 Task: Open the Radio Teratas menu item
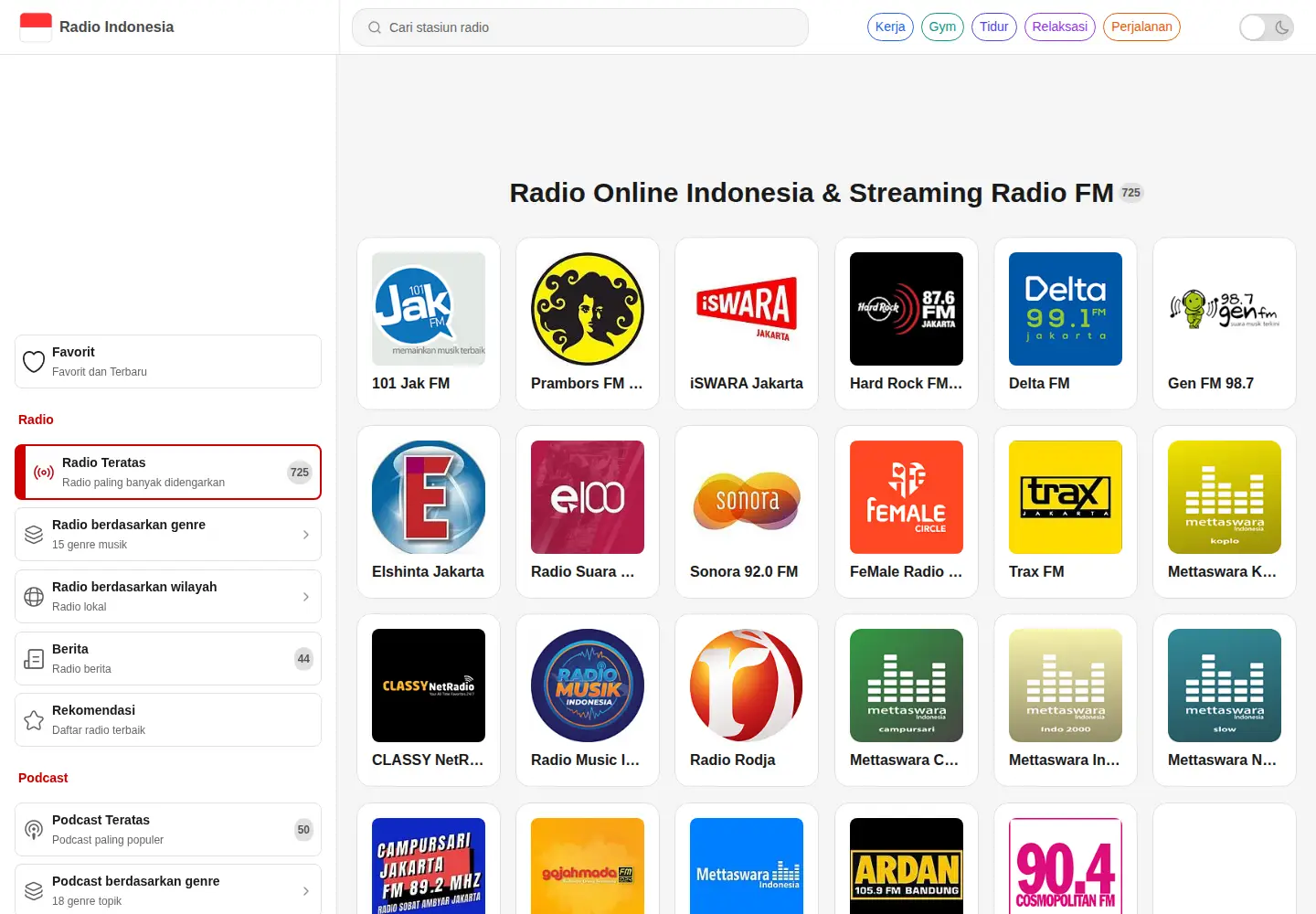coord(168,473)
